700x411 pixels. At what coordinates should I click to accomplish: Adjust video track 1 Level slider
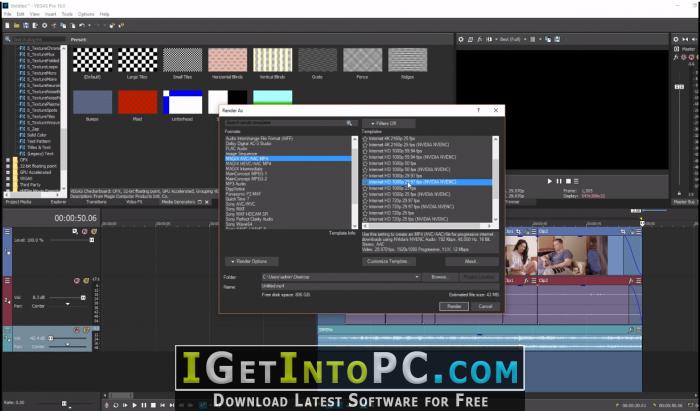pos(92,240)
